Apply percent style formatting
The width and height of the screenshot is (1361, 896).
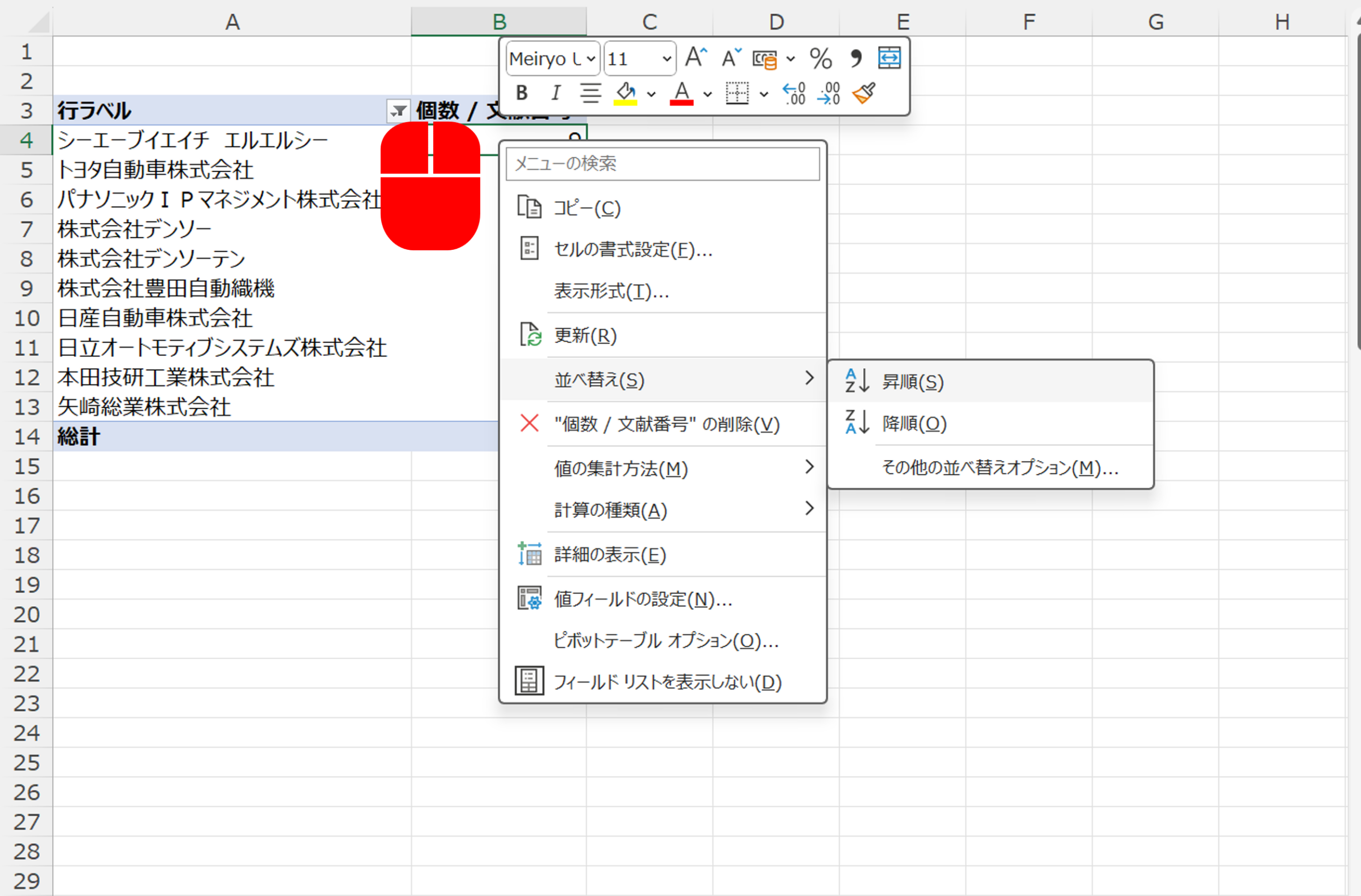(821, 58)
